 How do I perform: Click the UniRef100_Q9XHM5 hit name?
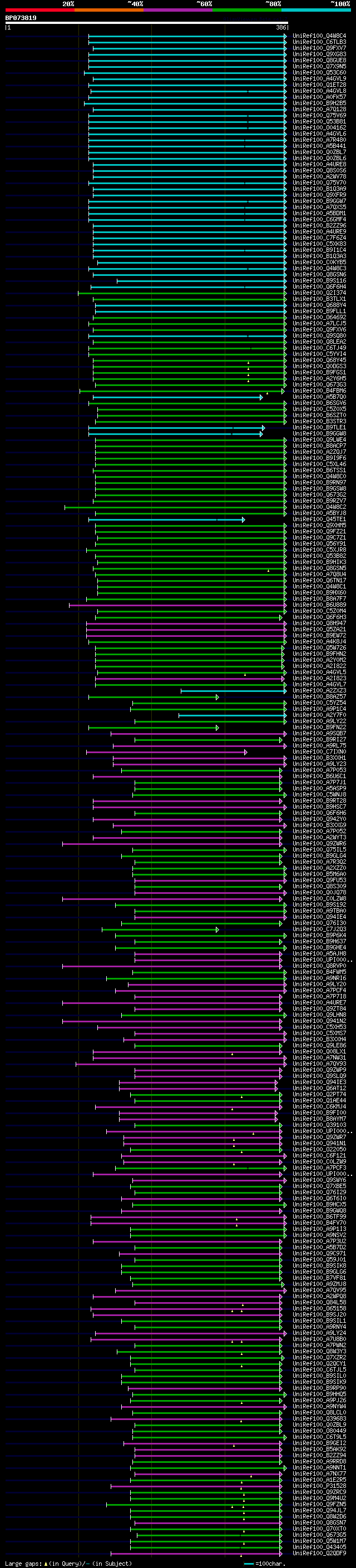tap(319, 526)
